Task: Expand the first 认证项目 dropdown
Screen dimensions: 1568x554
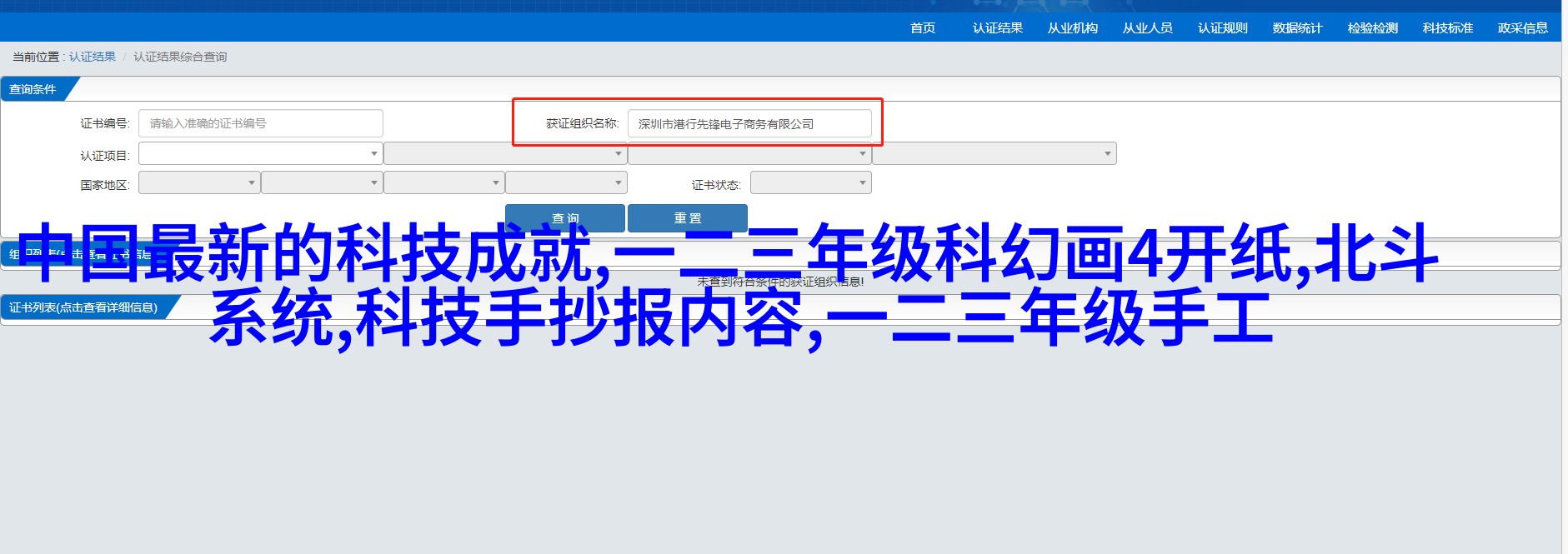Action: tap(260, 154)
